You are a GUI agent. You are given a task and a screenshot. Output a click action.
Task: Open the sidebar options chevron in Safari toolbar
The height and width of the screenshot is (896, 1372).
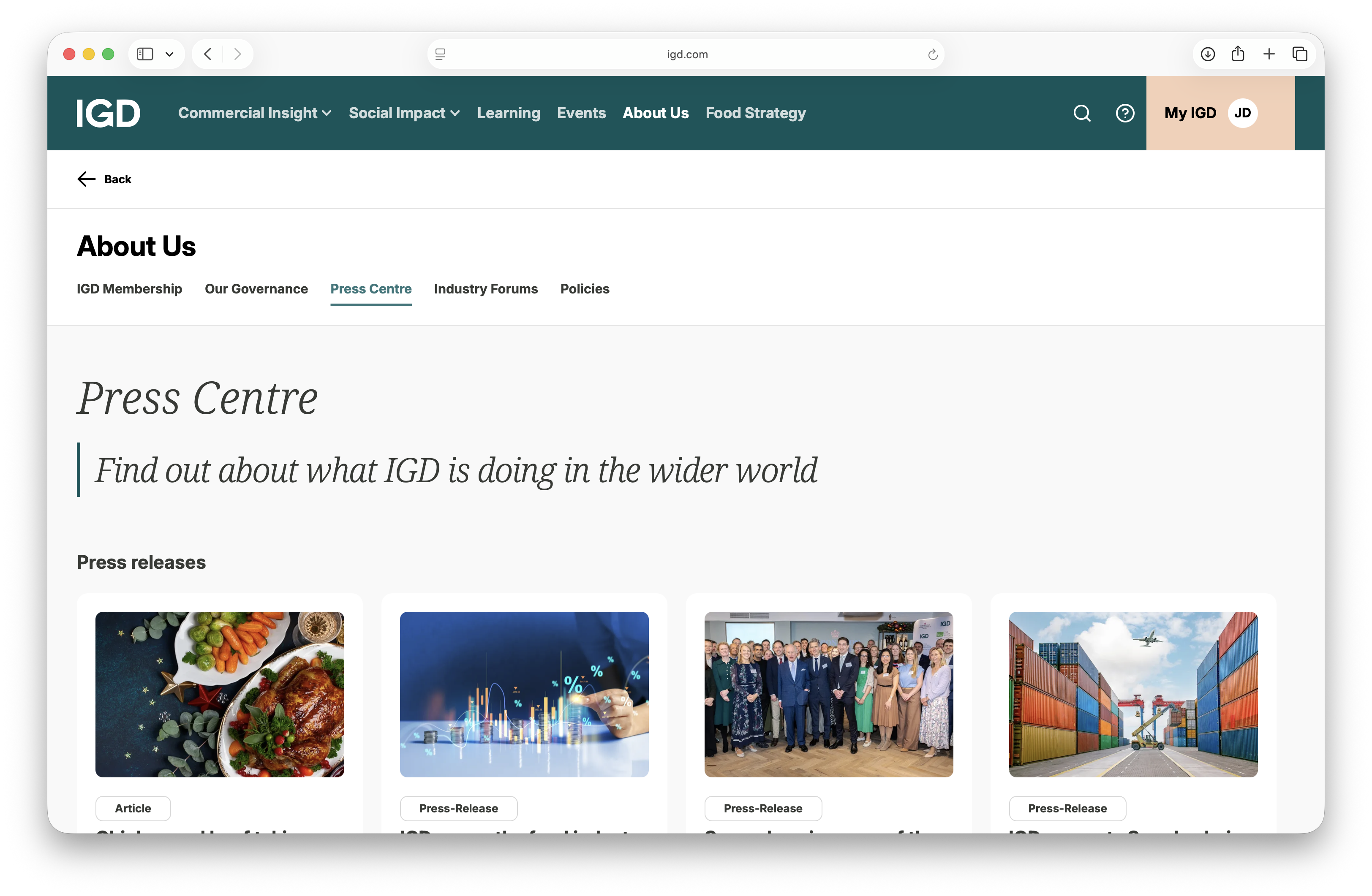tap(169, 54)
